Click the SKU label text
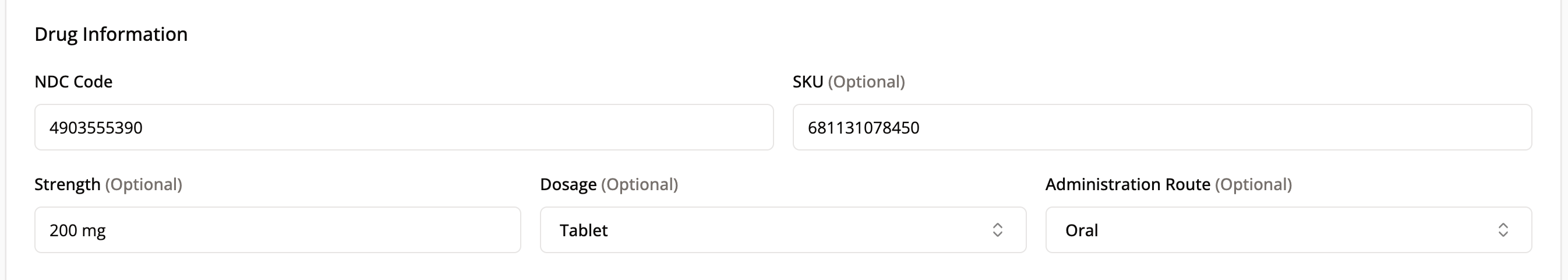The width and height of the screenshot is (1568, 280). click(x=808, y=82)
